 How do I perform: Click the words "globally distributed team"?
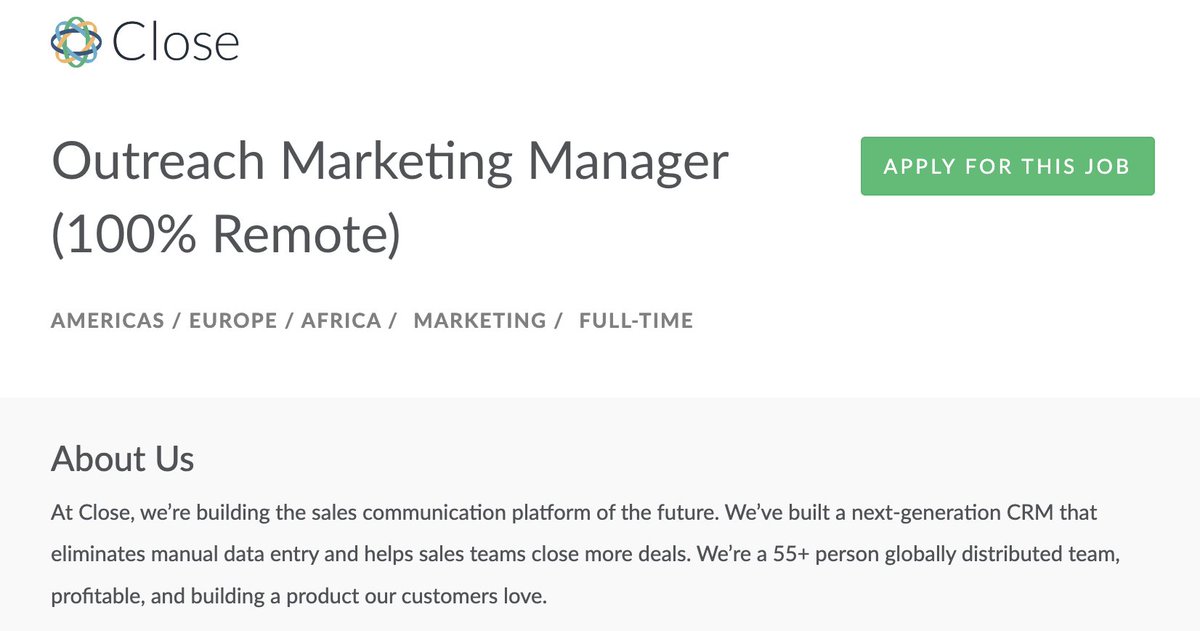[1021, 555]
